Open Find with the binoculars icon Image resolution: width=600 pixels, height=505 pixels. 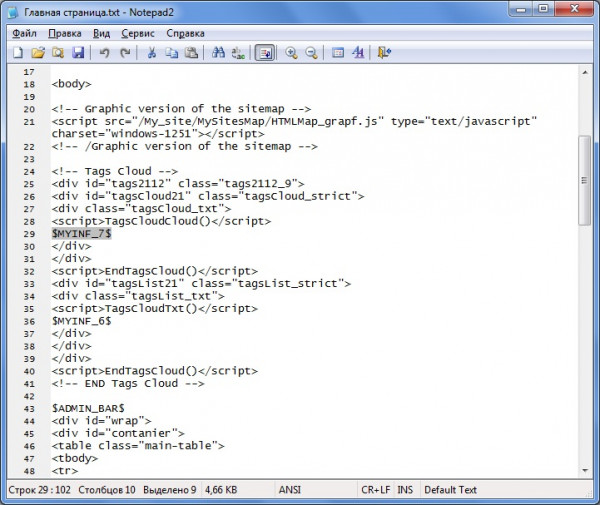218,52
